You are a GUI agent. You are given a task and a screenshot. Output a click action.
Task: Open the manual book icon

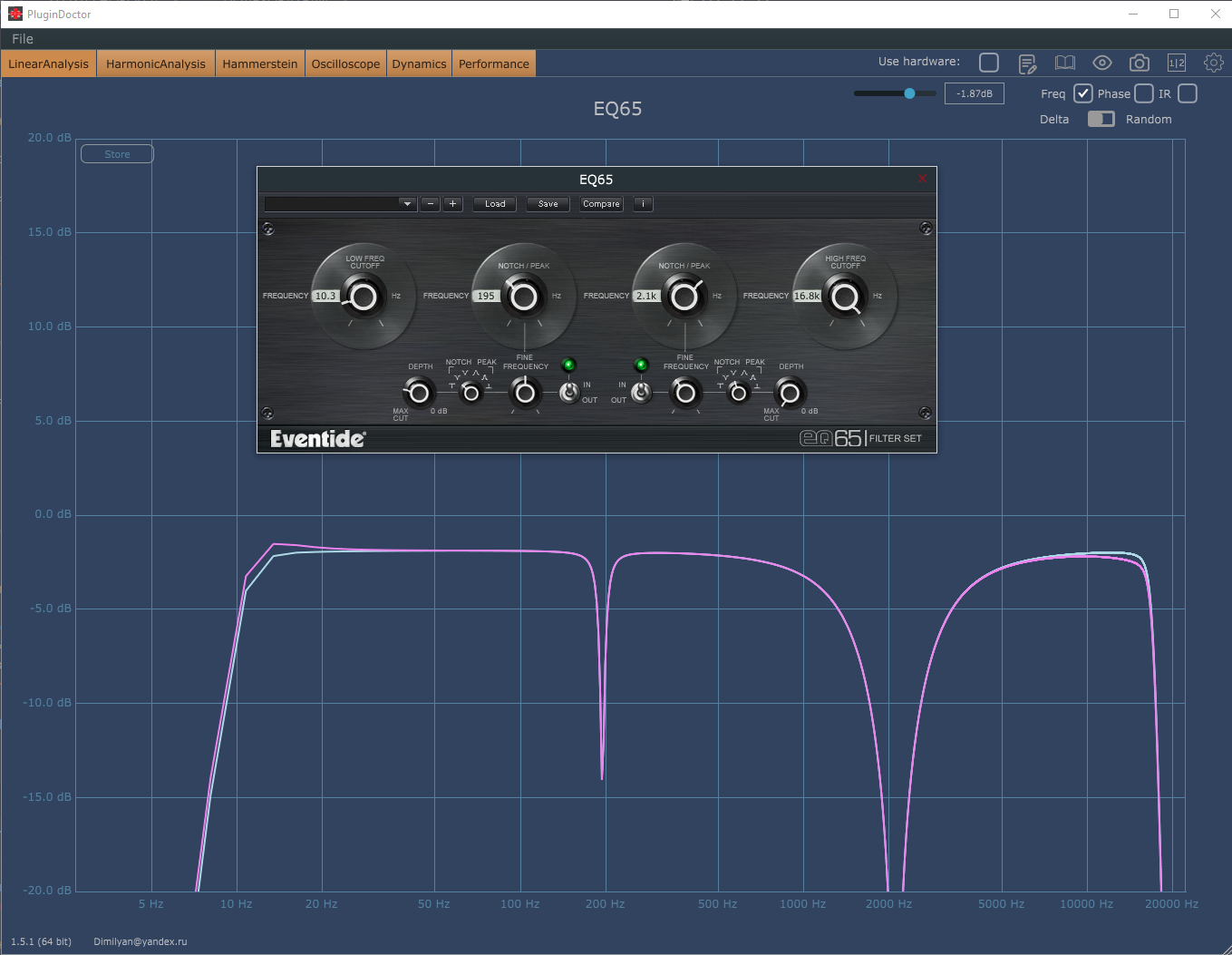coord(1065,63)
